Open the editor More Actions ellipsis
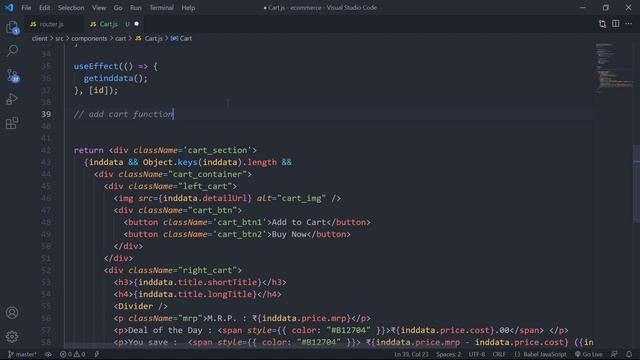The image size is (640, 360). (x=629, y=24)
